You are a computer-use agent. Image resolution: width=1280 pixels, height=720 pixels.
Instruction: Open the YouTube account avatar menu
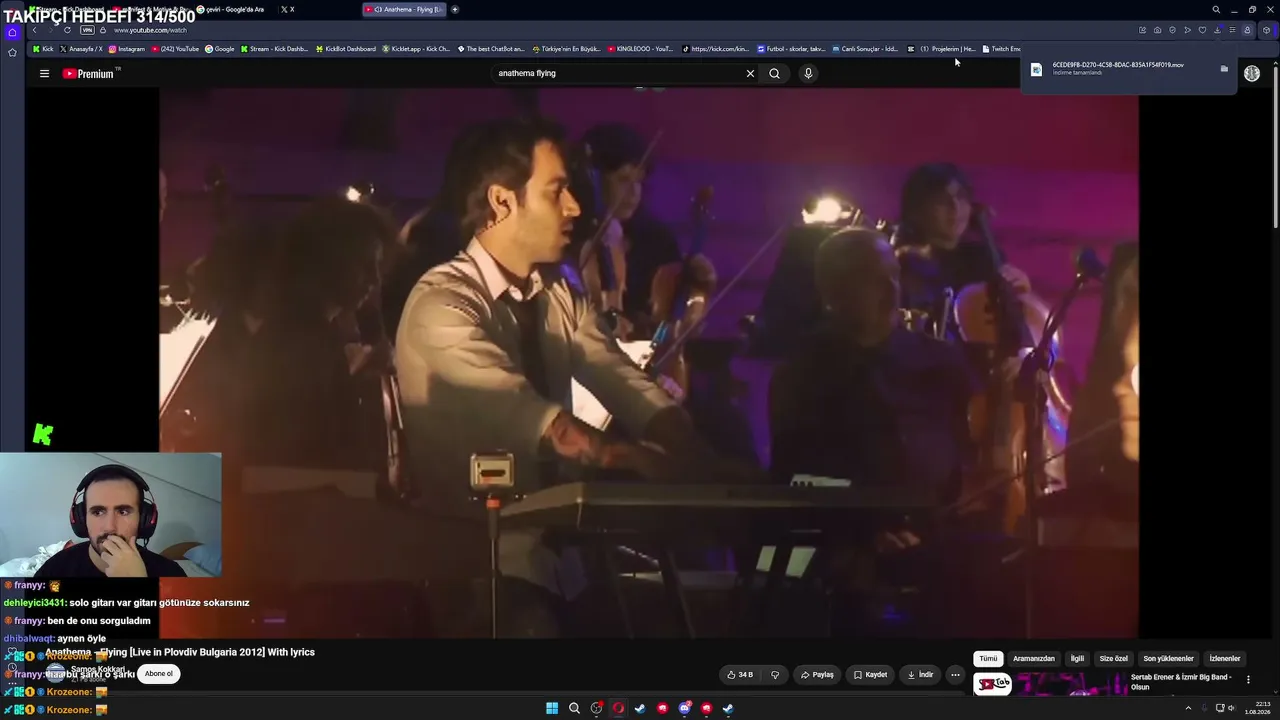click(x=1252, y=73)
